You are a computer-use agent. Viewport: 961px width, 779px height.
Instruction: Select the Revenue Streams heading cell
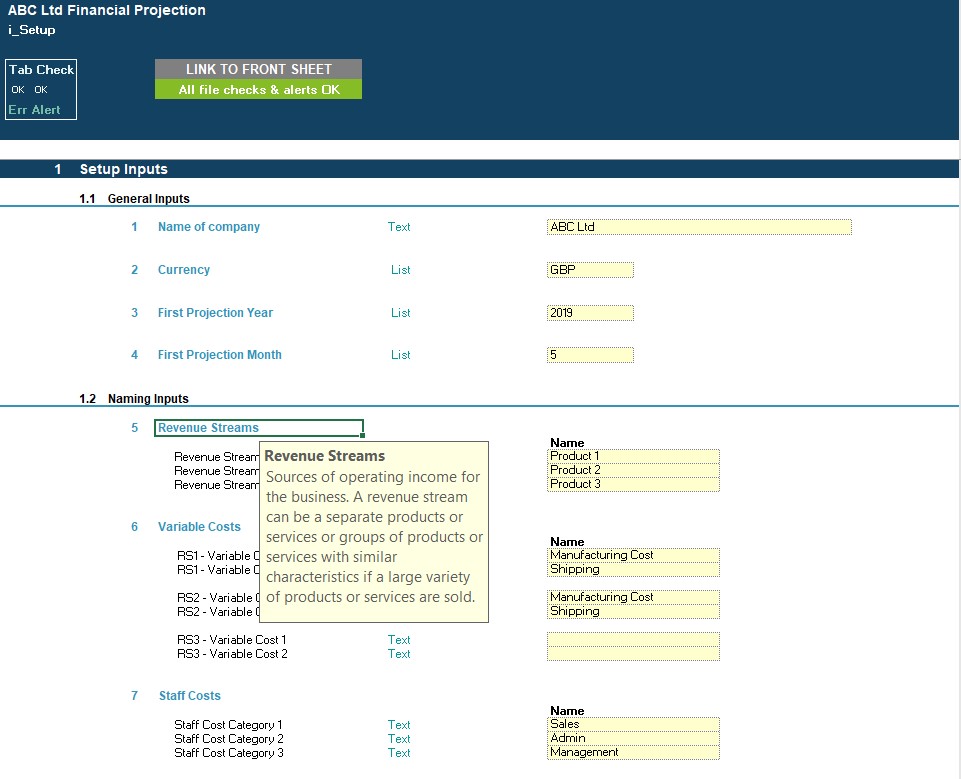[259, 428]
